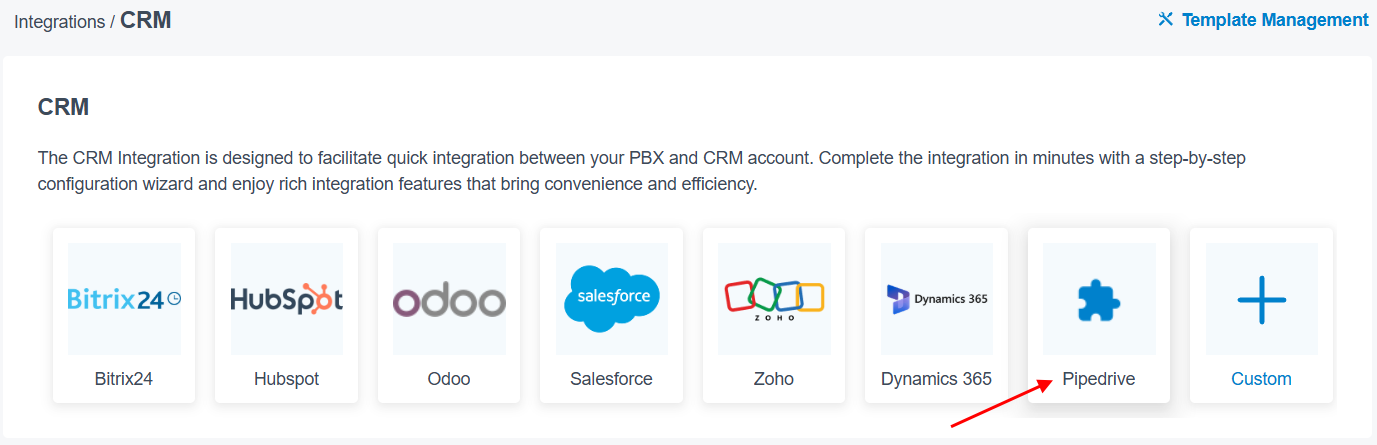Select the Zoho colored squares logo

coord(774,299)
